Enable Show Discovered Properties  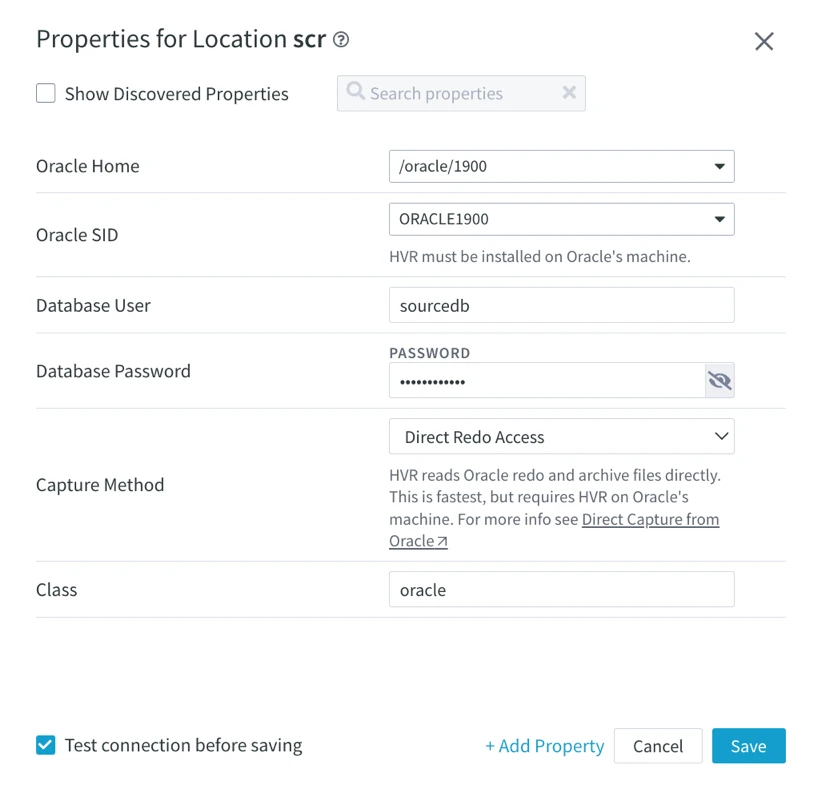[x=45, y=93]
